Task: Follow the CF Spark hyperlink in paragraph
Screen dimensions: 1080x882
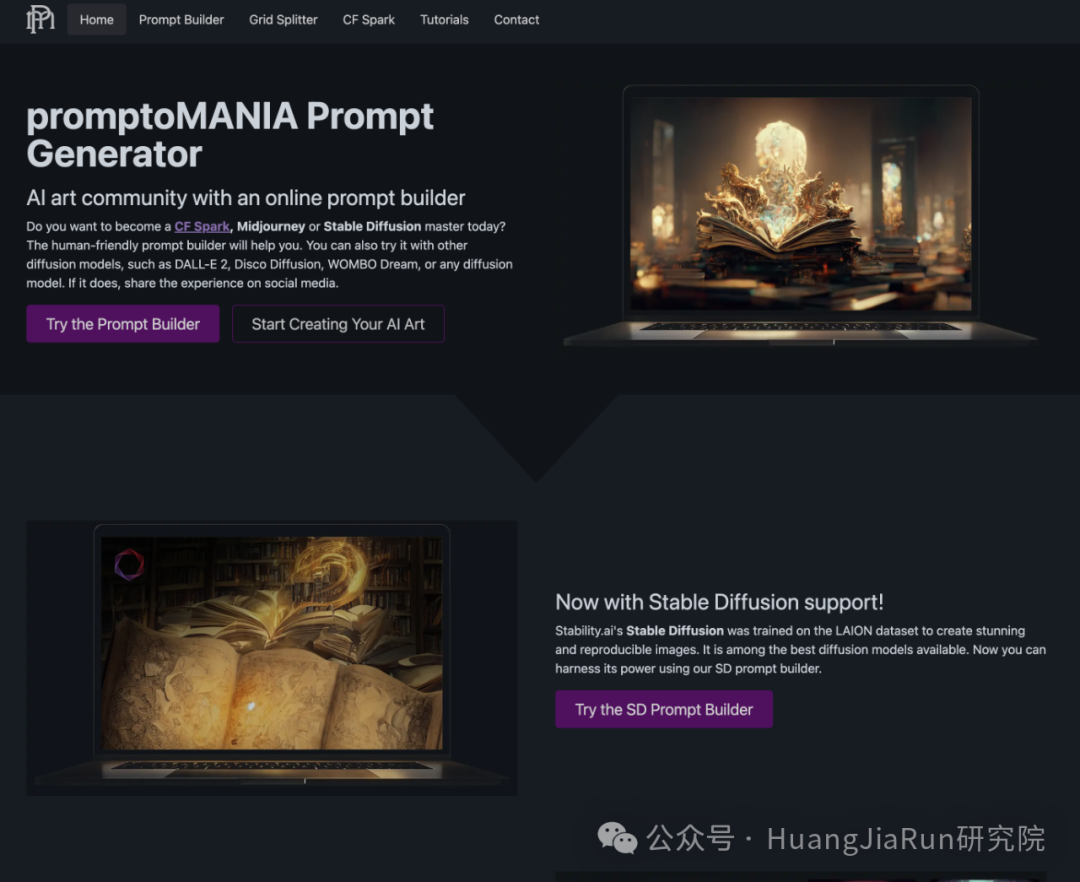Action: (202, 227)
